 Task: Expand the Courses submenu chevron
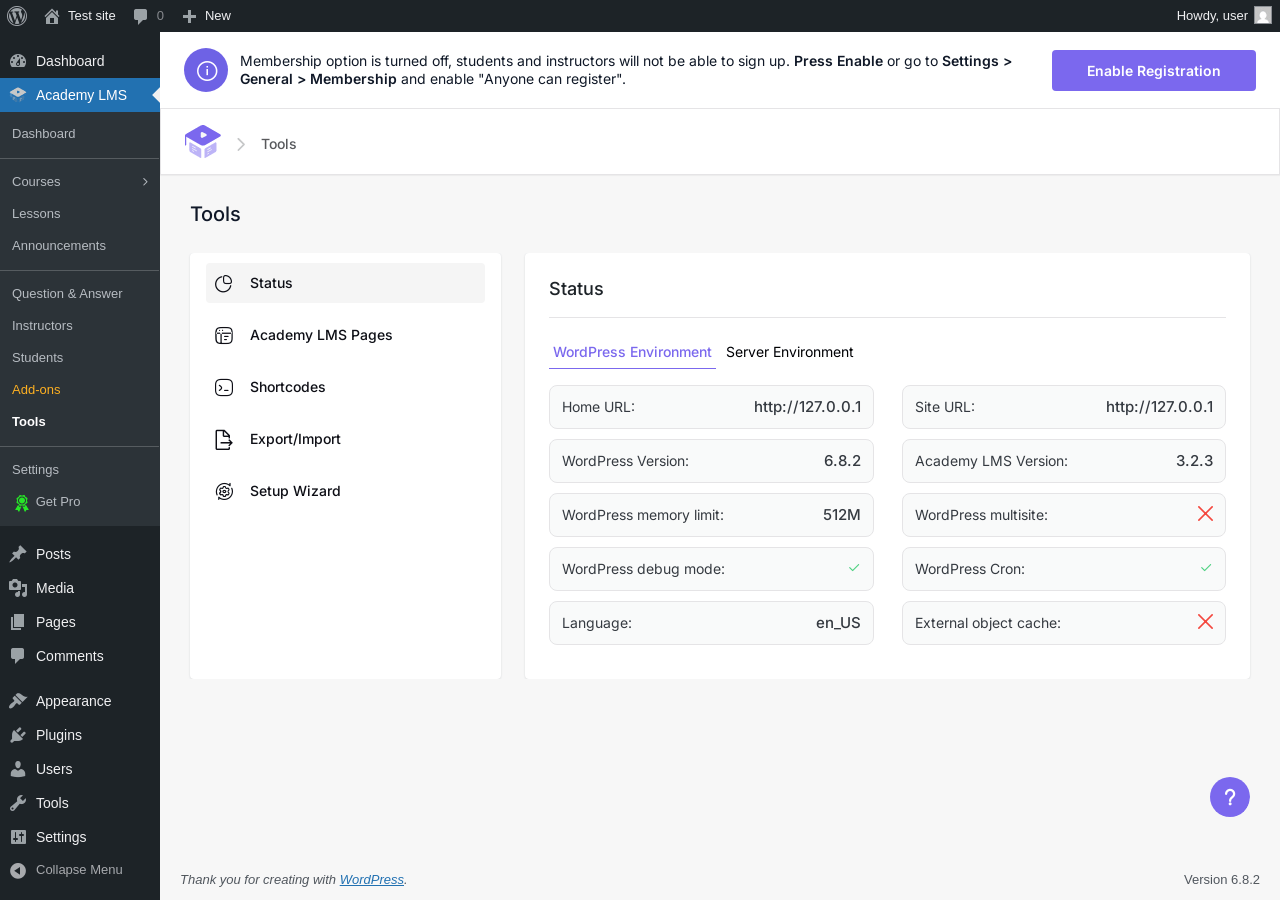[145, 181]
